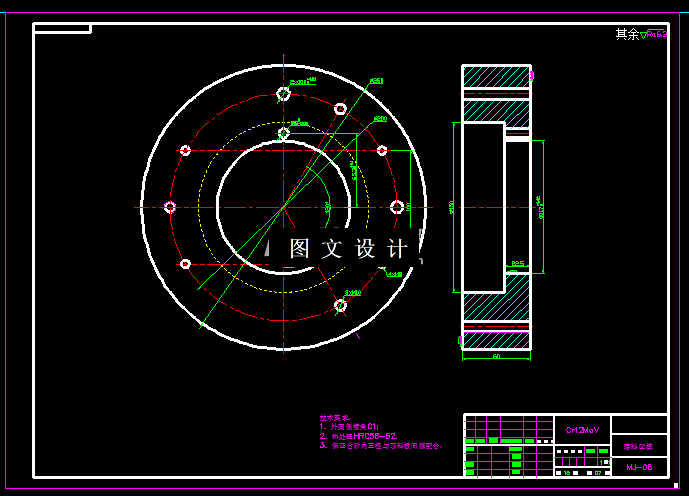
Task: Click the 其余 surface finish note
Action: 627,34
